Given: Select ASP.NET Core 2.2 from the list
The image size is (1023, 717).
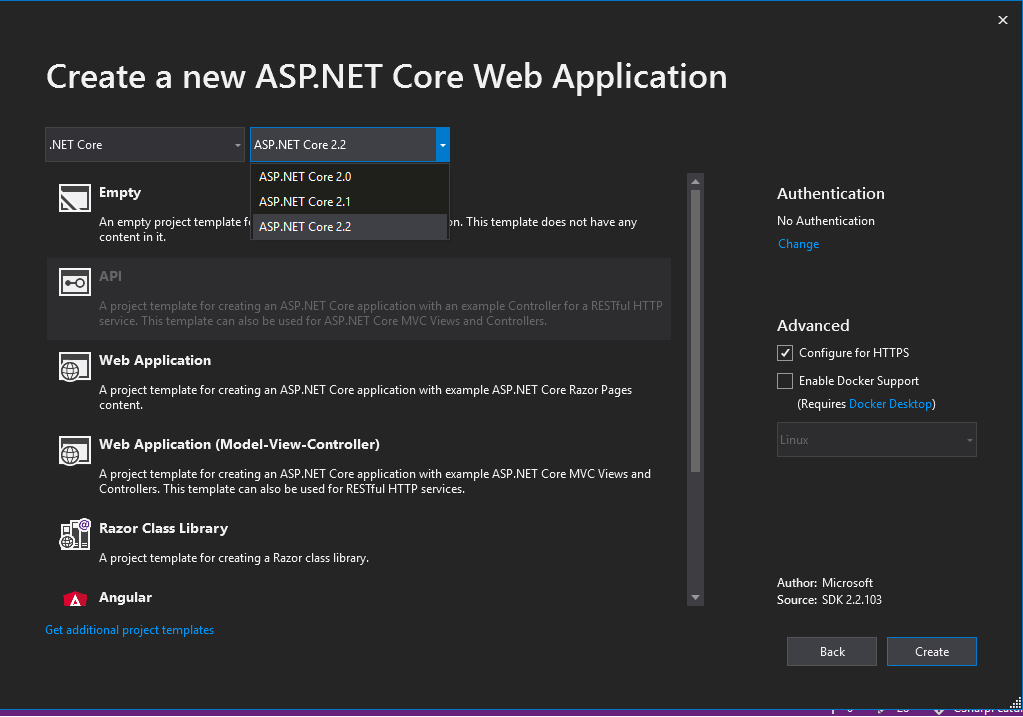Looking at the screenshot, I should (x=350, y=226).
